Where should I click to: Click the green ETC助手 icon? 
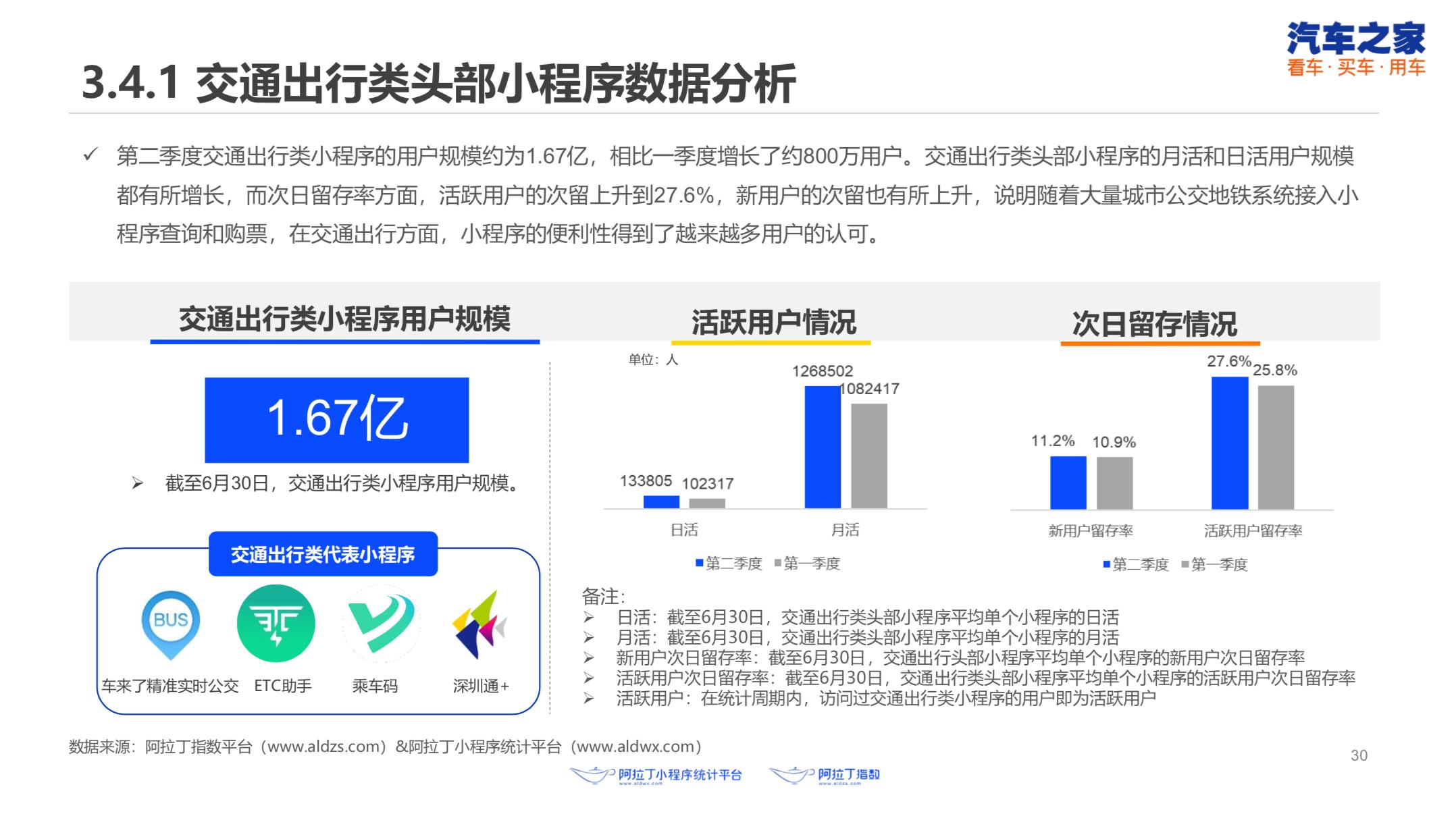click(276, 624)
